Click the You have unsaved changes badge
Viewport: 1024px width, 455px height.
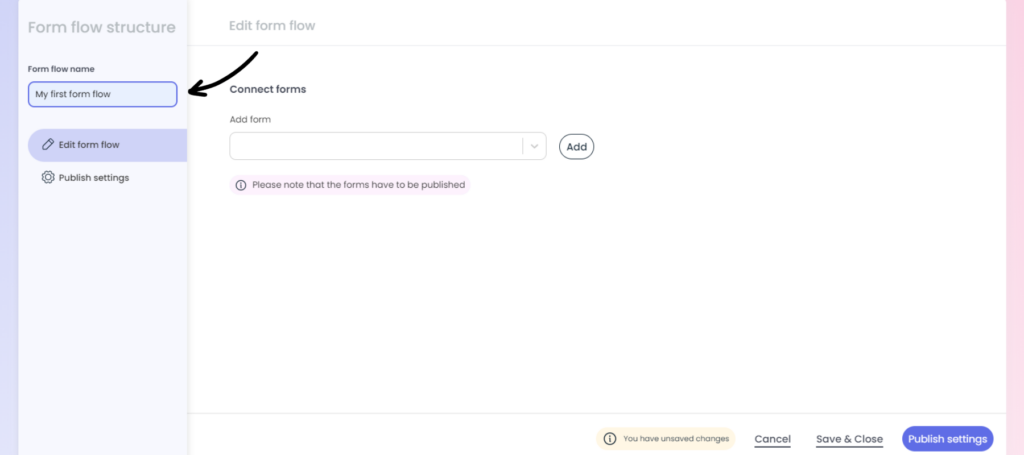[665, 439]
